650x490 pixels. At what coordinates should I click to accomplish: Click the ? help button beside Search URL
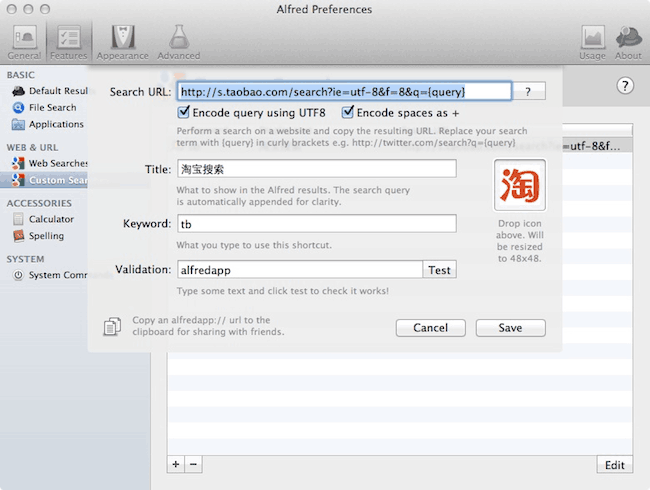[x=528, y=91]
